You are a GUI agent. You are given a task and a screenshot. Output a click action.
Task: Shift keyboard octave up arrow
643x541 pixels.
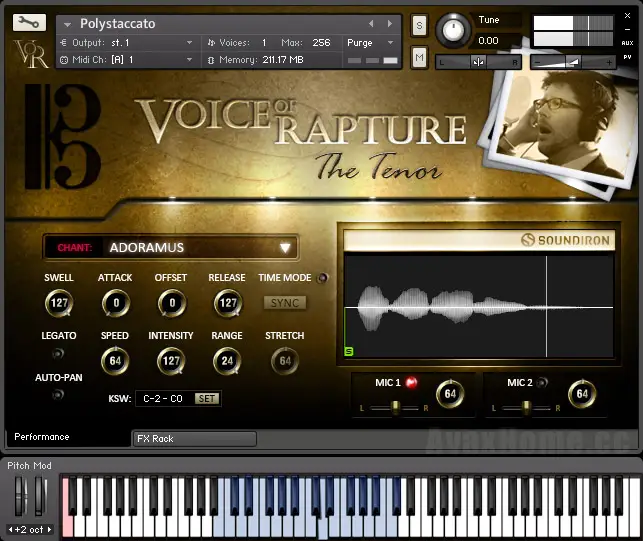point(49,530)
